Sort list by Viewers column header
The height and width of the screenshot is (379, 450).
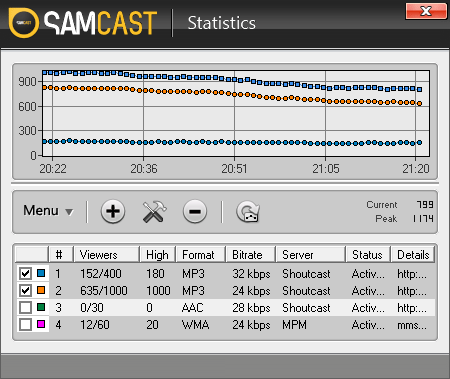[106, 255]
